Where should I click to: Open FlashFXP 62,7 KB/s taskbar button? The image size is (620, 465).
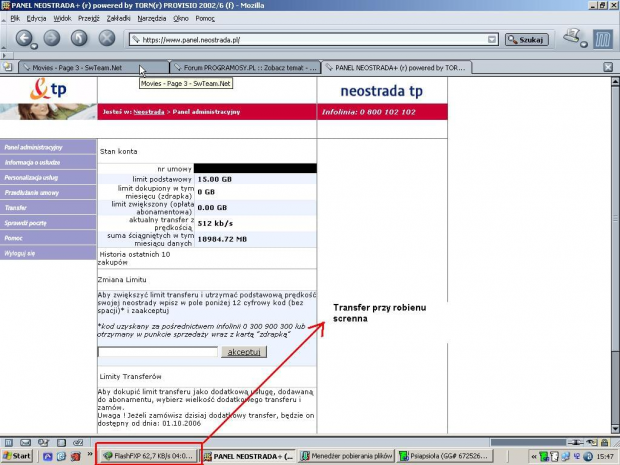149,456
